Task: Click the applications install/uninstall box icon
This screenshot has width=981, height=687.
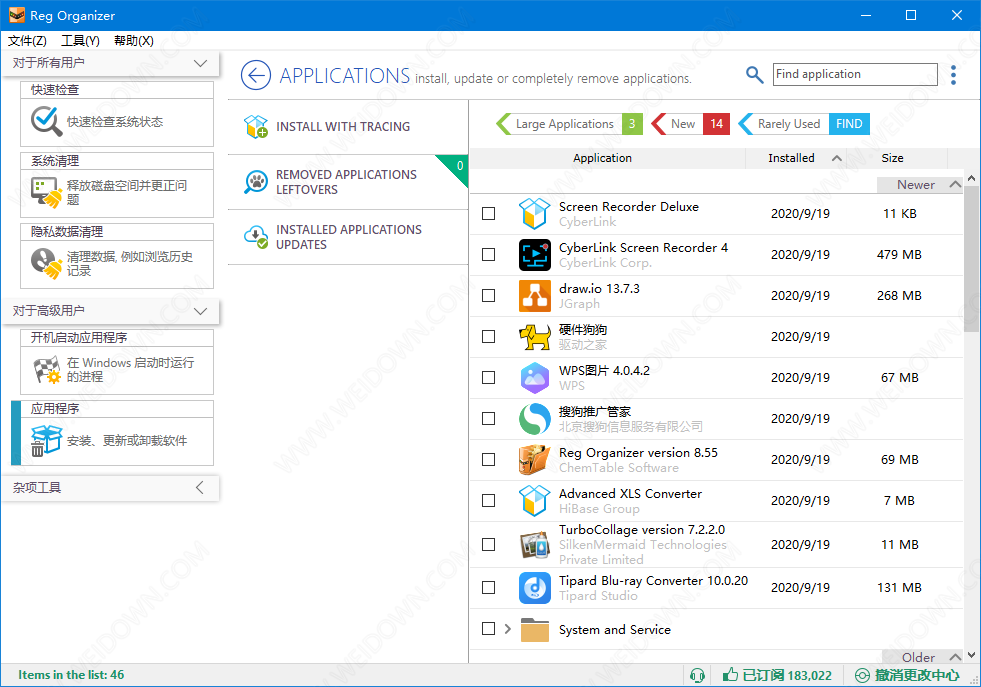Action: (x=46, y=440)
